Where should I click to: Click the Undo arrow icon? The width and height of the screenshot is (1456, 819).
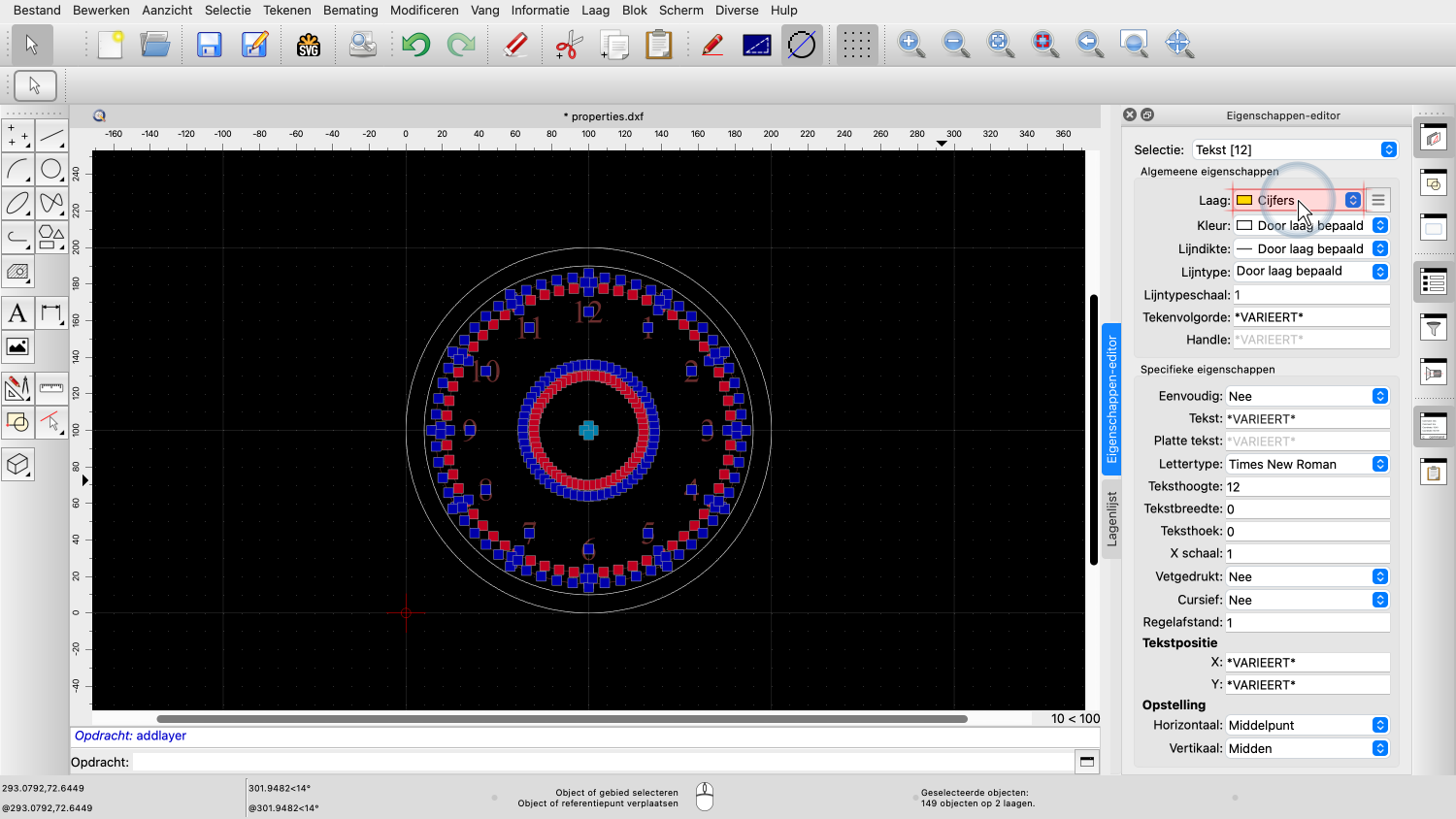pyautogui.click(x=416, y=45)
